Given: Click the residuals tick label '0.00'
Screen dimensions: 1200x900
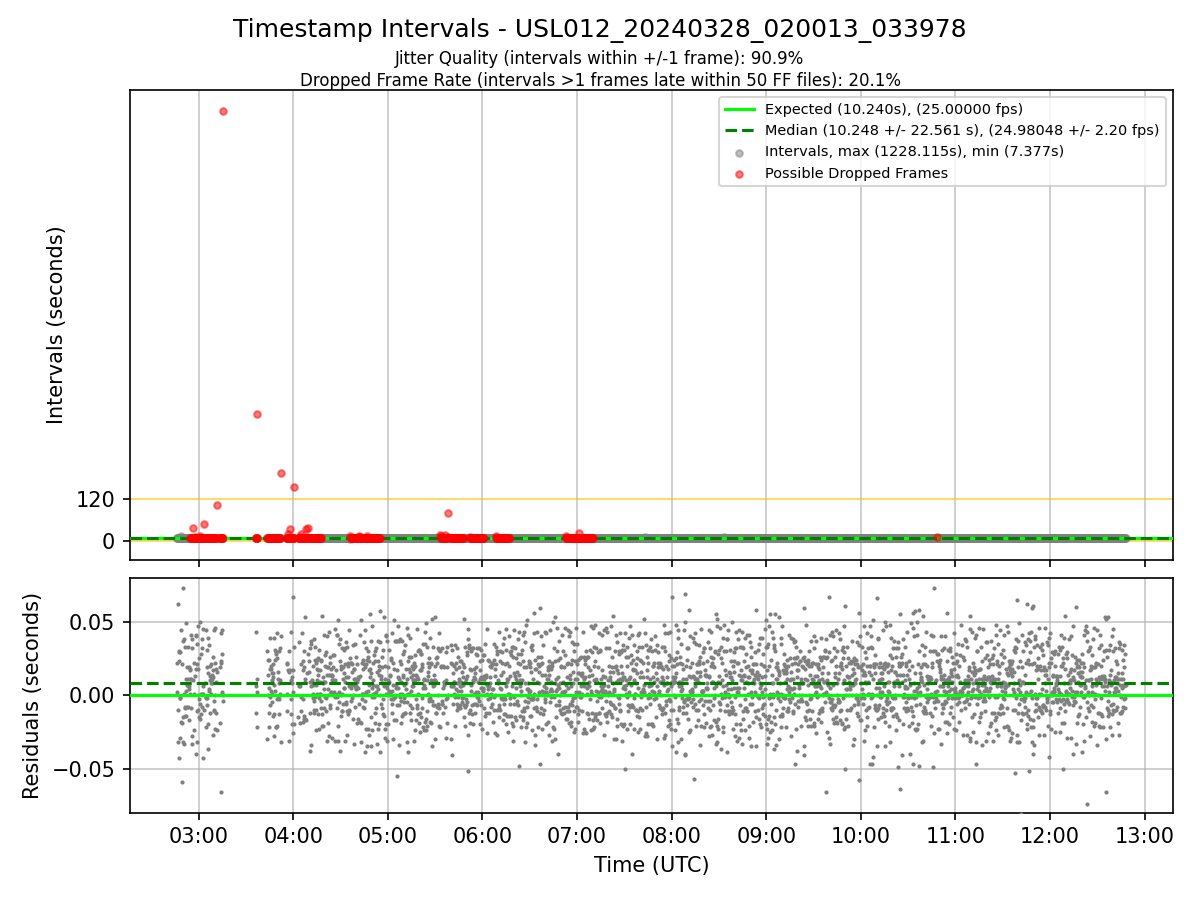Looking at the screenshot, I should click(x=94, y=695).
